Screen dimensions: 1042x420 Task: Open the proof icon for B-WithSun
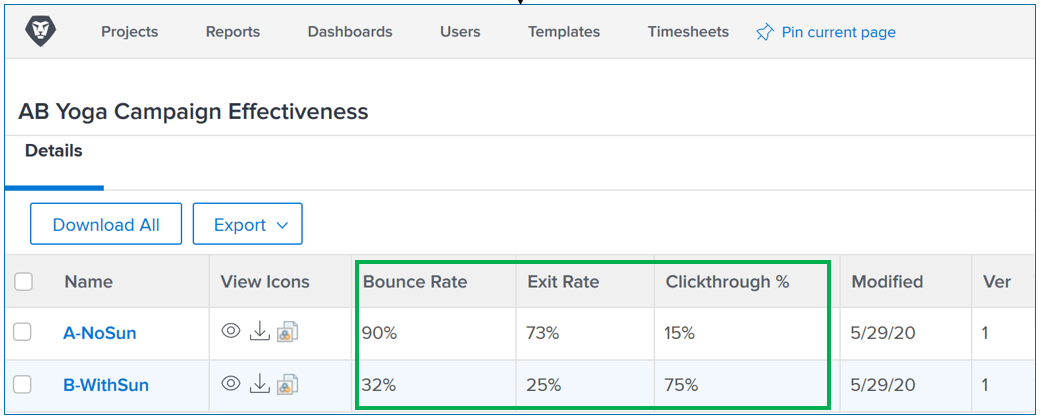(288, 383)
